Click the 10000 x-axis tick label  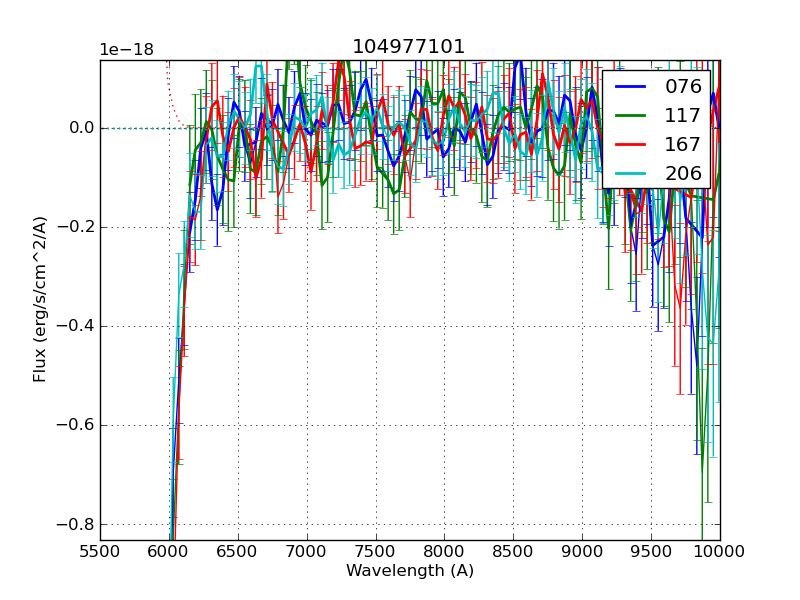coord(719,551)
